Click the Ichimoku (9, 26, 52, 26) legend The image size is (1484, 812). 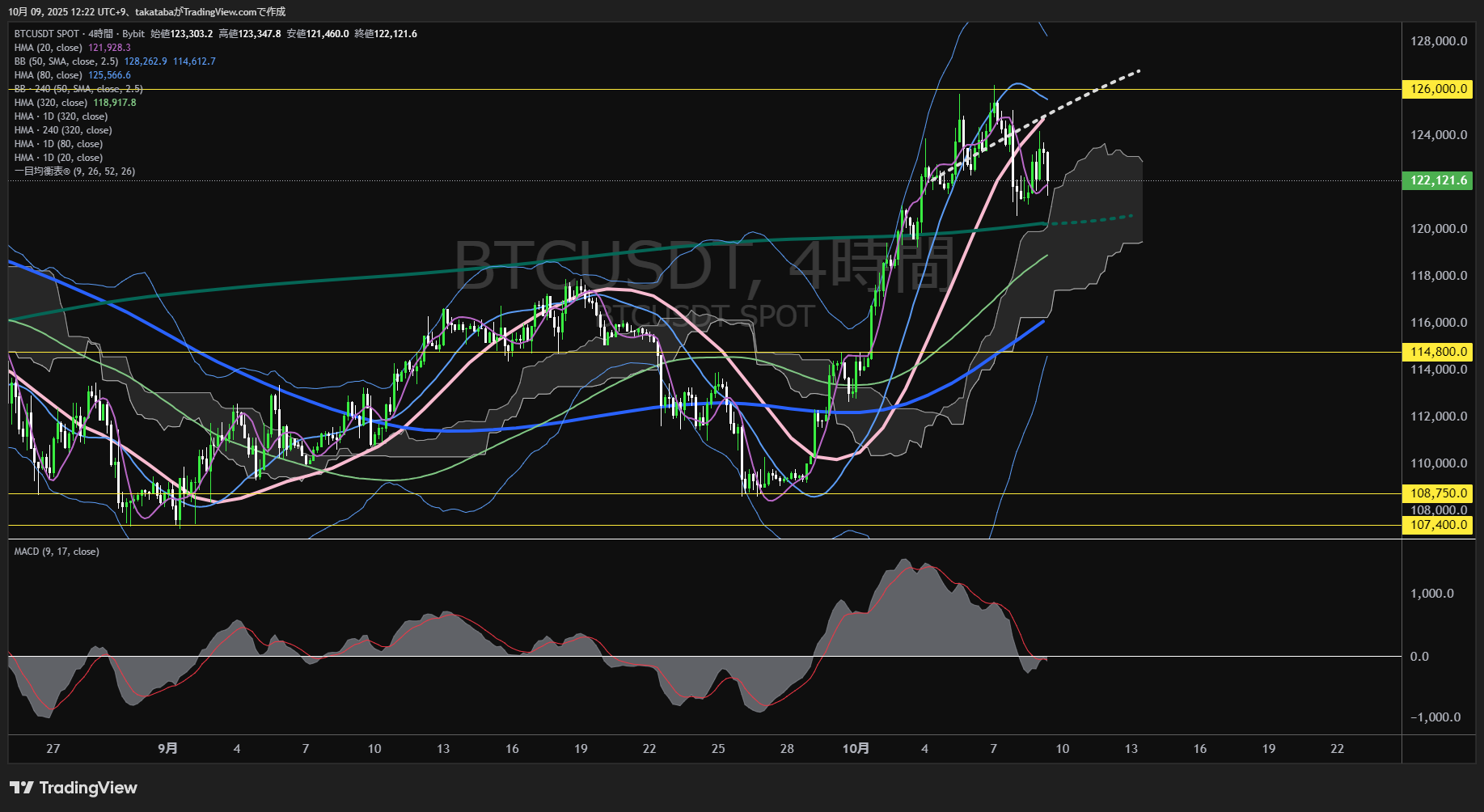(74, 171)
